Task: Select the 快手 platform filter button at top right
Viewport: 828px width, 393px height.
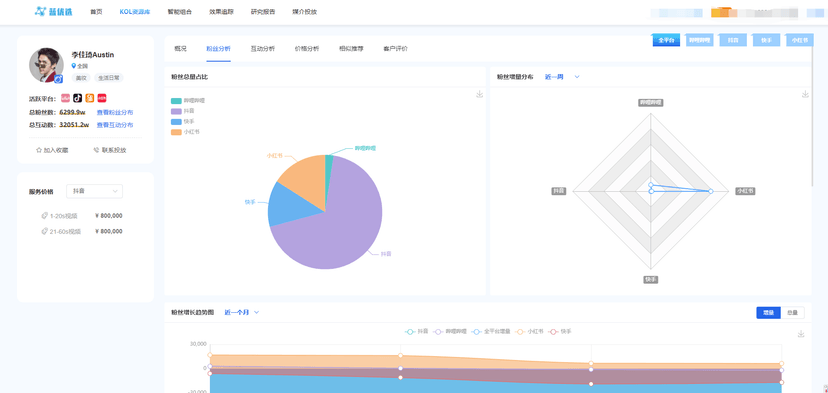Action: [767, 40]
